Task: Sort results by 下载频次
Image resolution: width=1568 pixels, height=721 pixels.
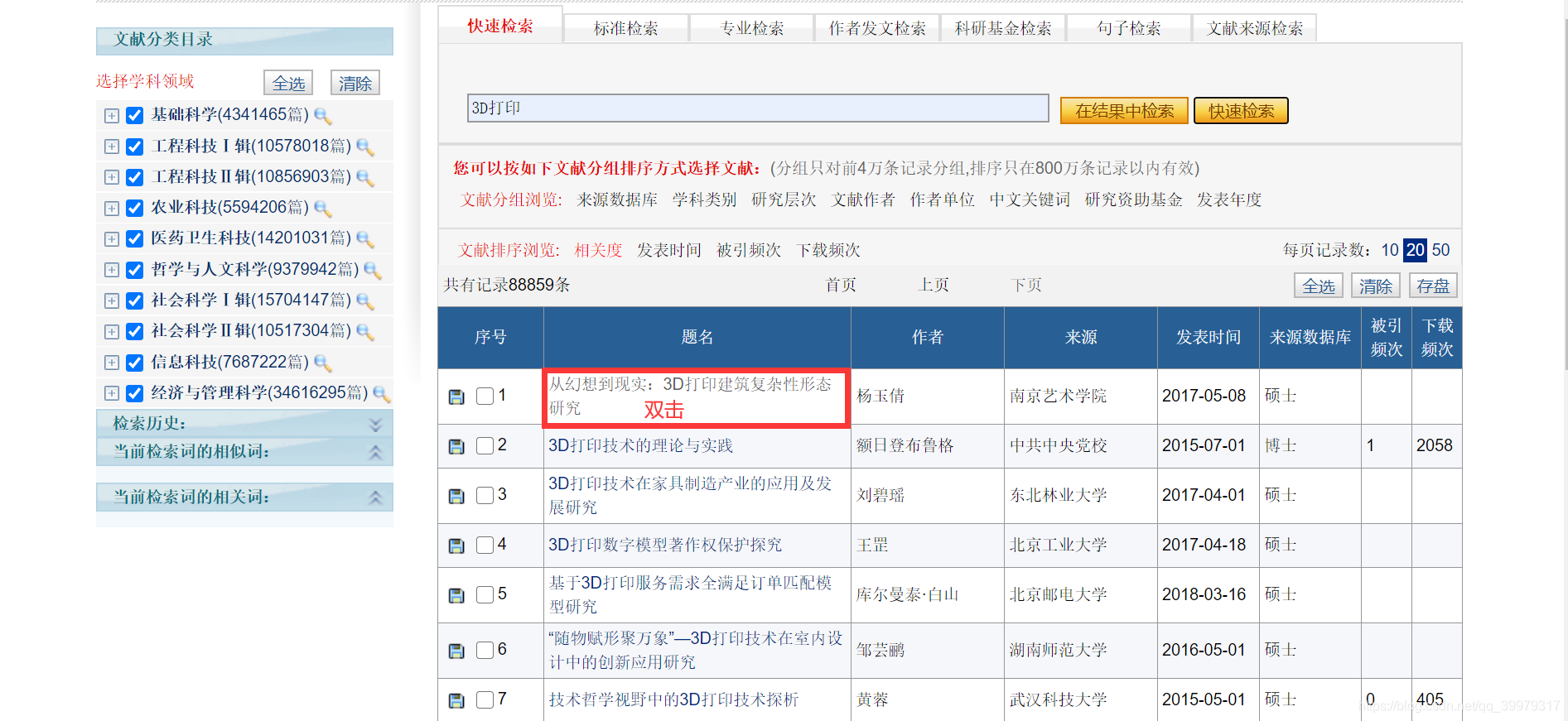Action: click(x=828, y=250)
